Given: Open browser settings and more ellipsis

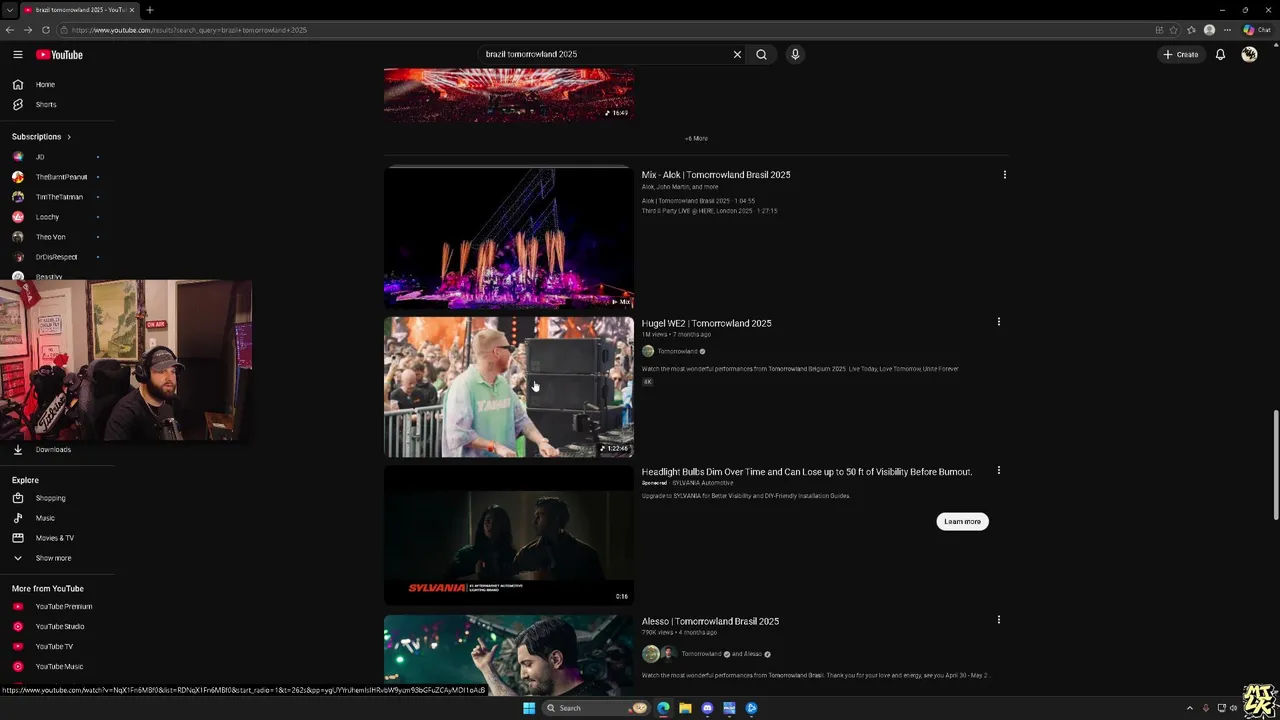Looking at the screenshot, I should [x=1227, y=30].
